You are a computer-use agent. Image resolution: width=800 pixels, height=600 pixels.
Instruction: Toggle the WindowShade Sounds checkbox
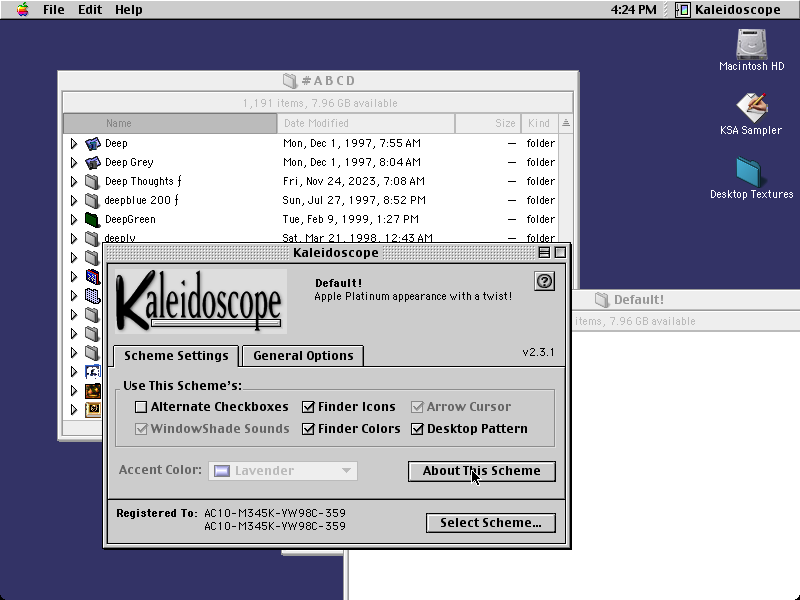point(141,429)
